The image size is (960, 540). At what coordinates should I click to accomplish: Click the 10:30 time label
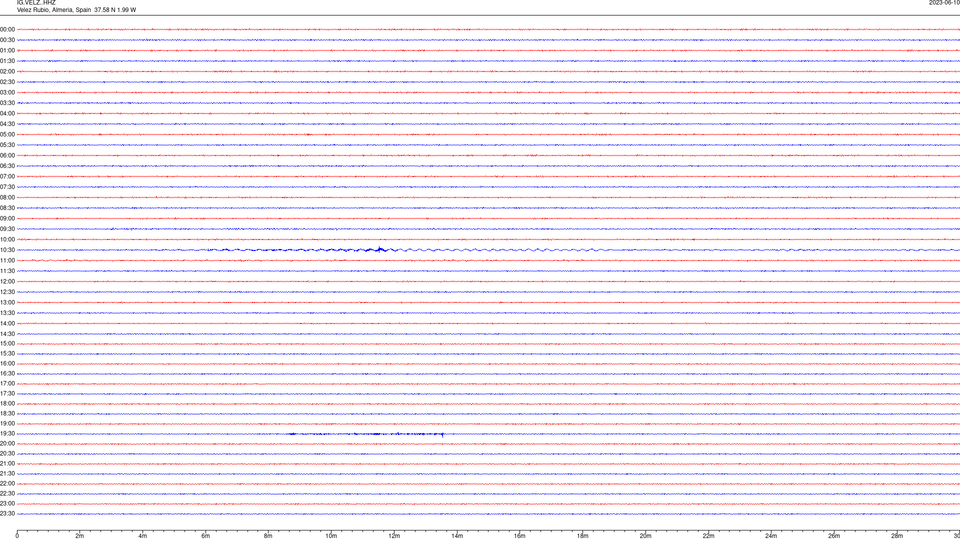coord(7,250)
